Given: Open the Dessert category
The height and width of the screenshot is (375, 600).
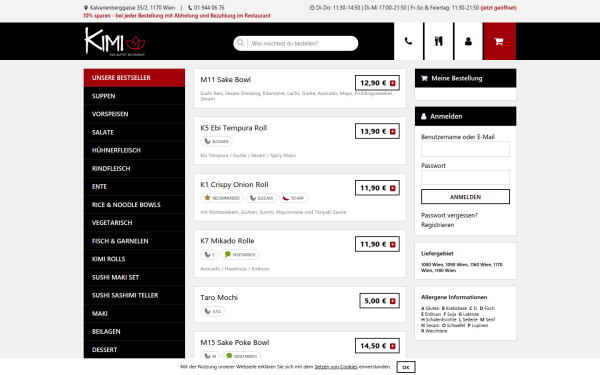Looking at the screenshot, I should (x=134, y=350).
